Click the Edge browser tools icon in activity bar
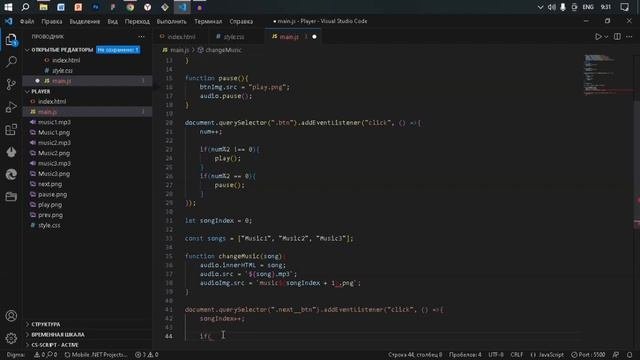The image size is (640, 360). 11,174
